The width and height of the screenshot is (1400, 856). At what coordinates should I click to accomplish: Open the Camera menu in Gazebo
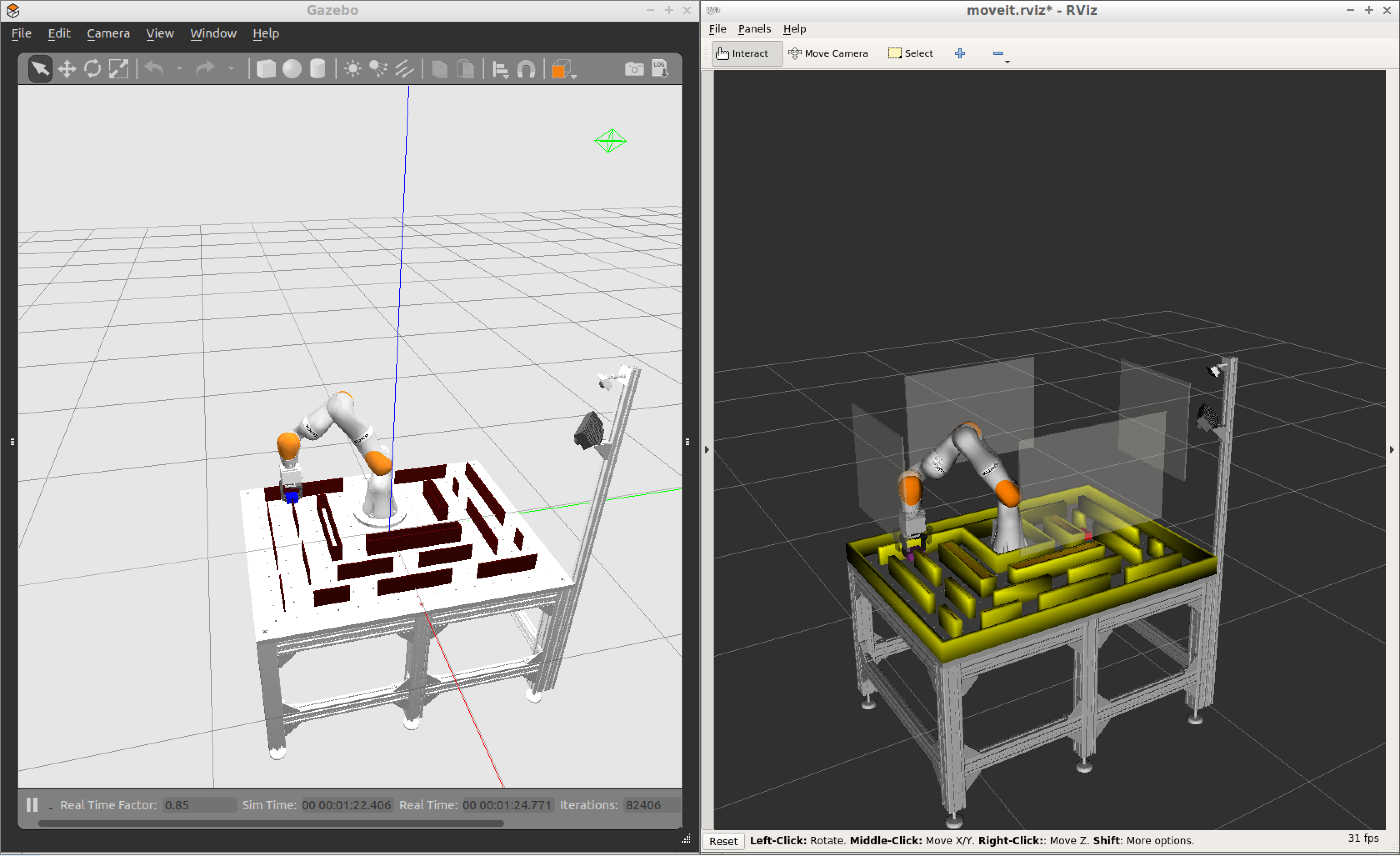(108, 33)
